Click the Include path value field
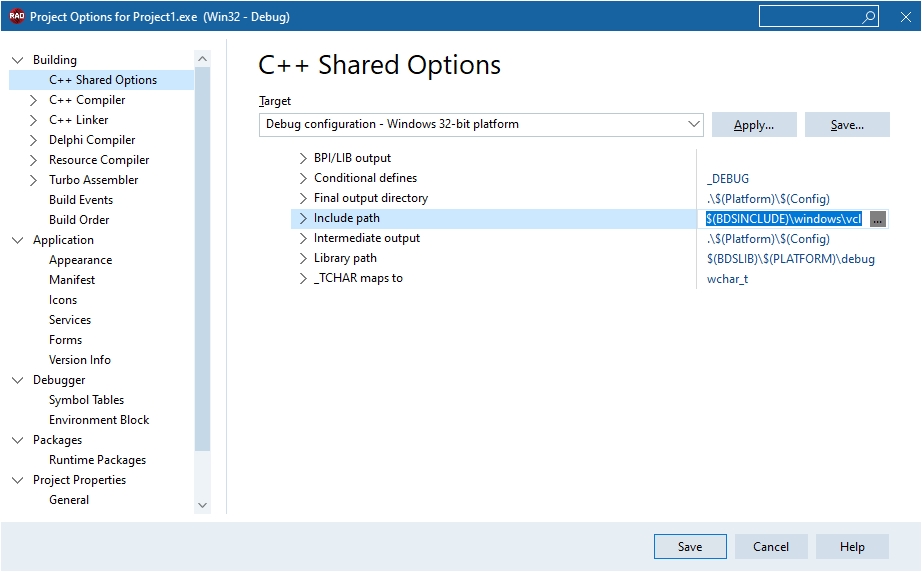 (784, 219)
